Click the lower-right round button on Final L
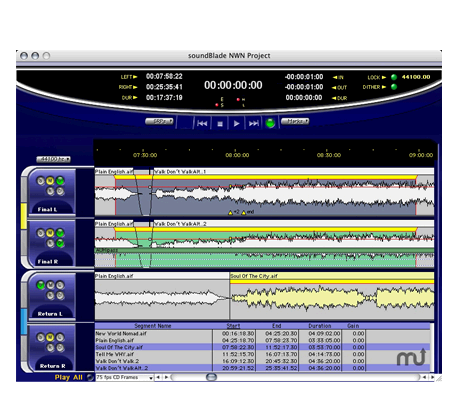 point(60,191)
